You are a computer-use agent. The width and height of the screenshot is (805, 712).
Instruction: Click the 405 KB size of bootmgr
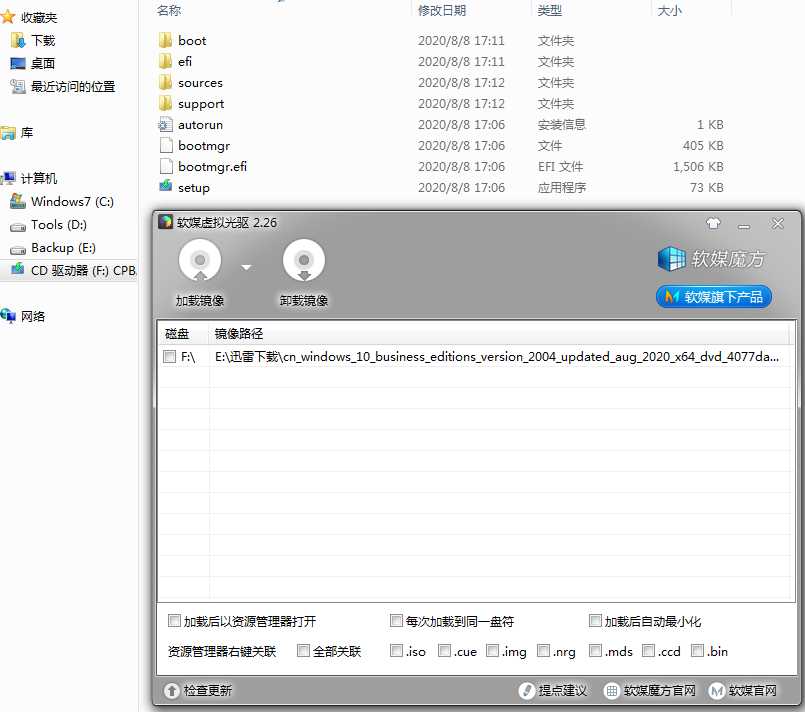[x=703, y=146]
